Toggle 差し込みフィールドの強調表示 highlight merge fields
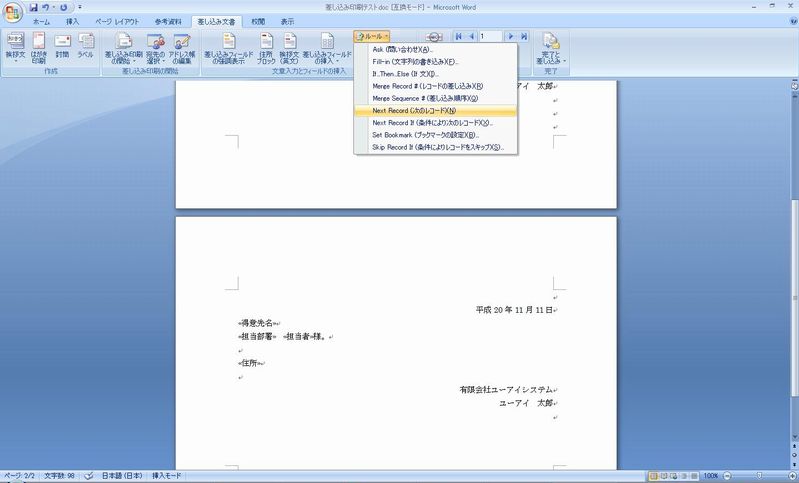 [229, 48]
